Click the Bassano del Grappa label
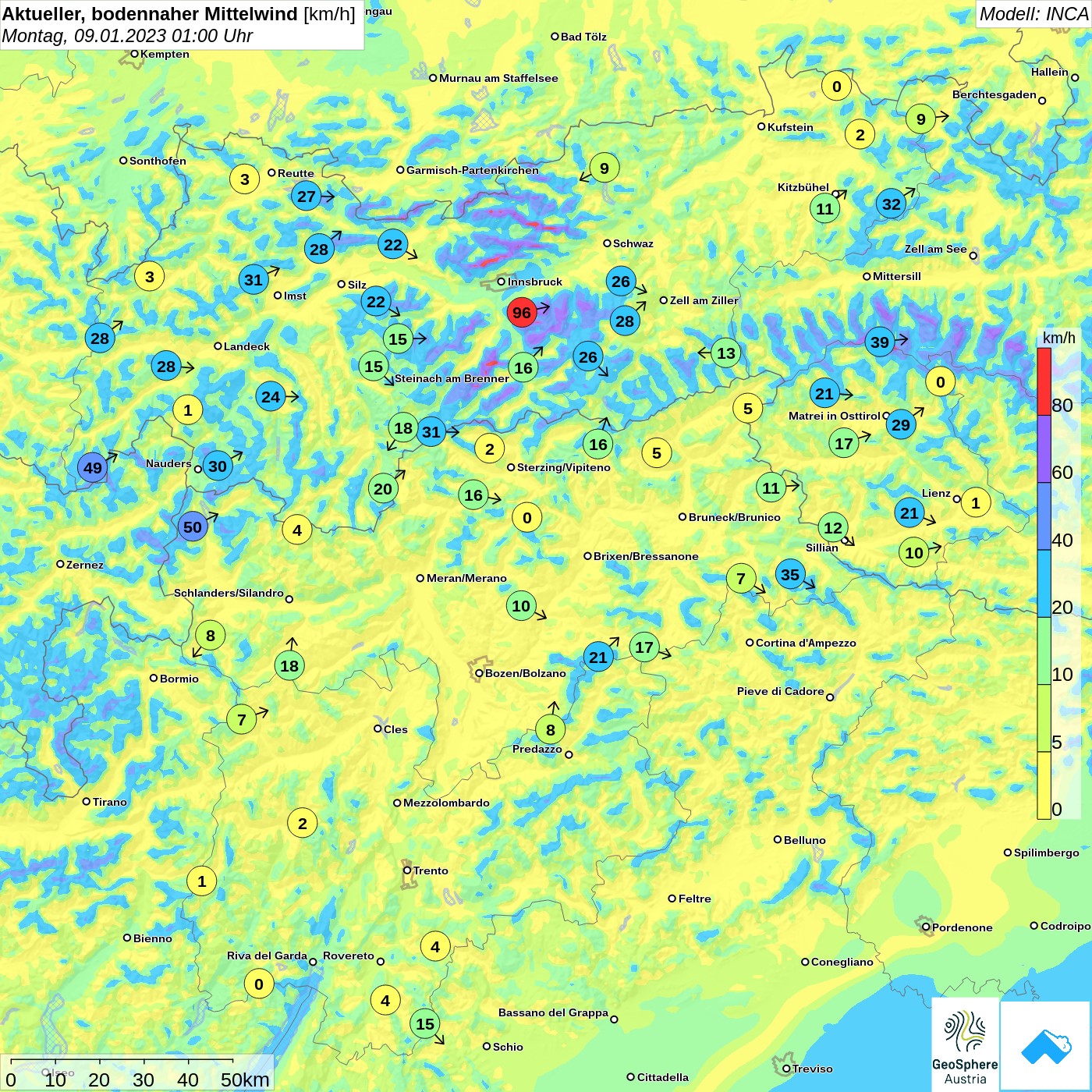 (x=554, y=1012)
